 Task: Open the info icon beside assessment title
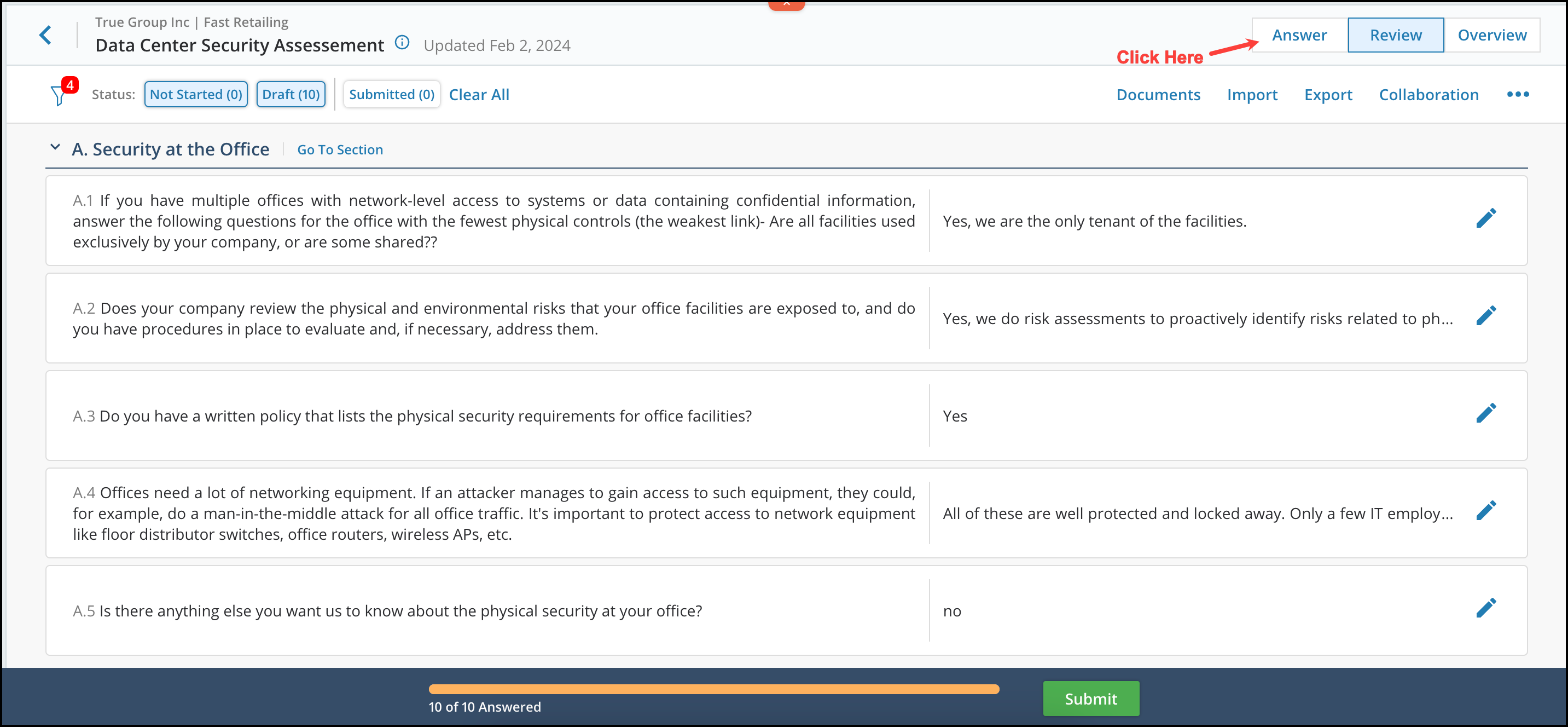pyautogui.click(x=402, y=43)
